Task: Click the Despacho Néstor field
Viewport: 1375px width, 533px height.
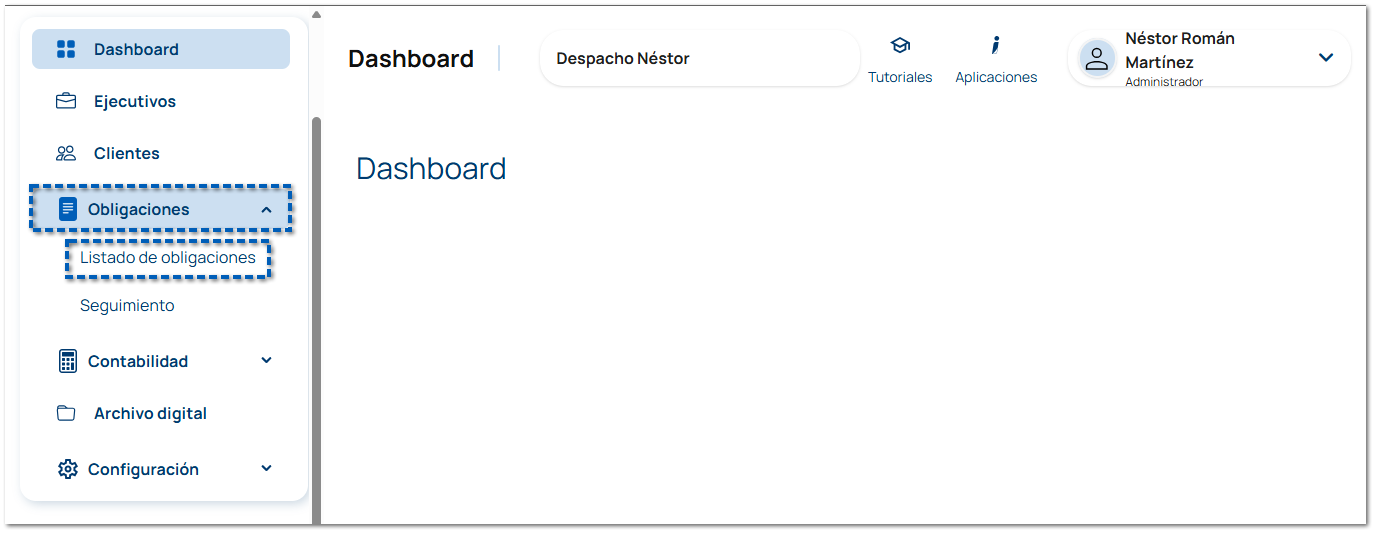Action: [699, 59]
